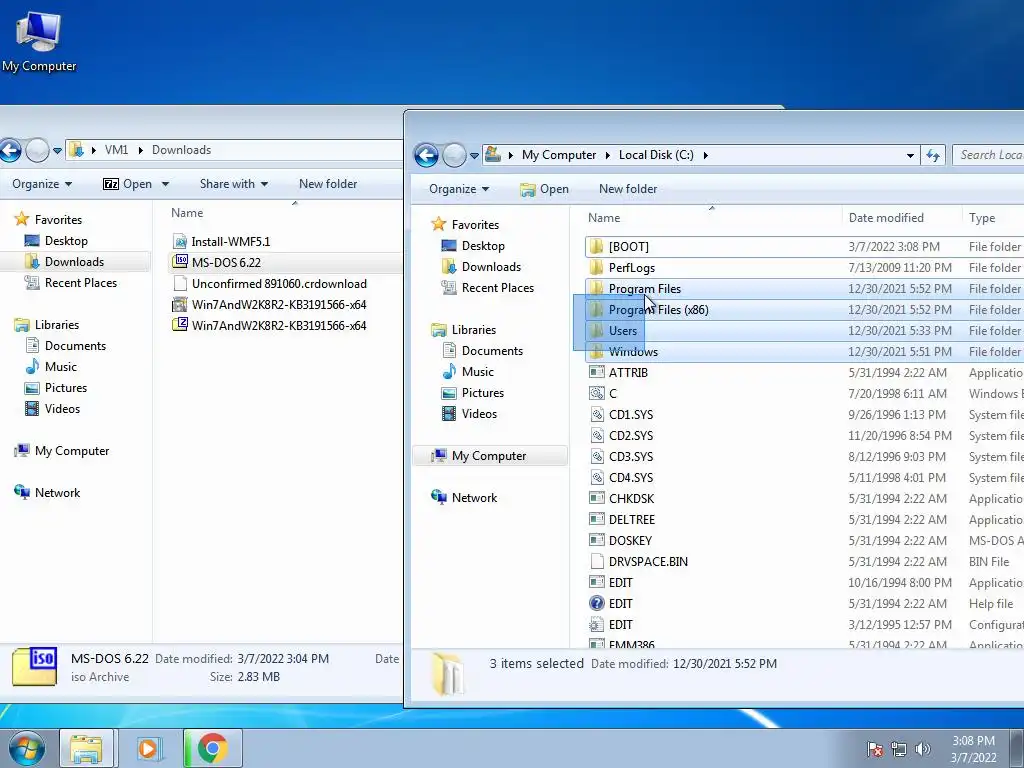Open Windows Media Player taskbar icon

[x=149, y=748]
